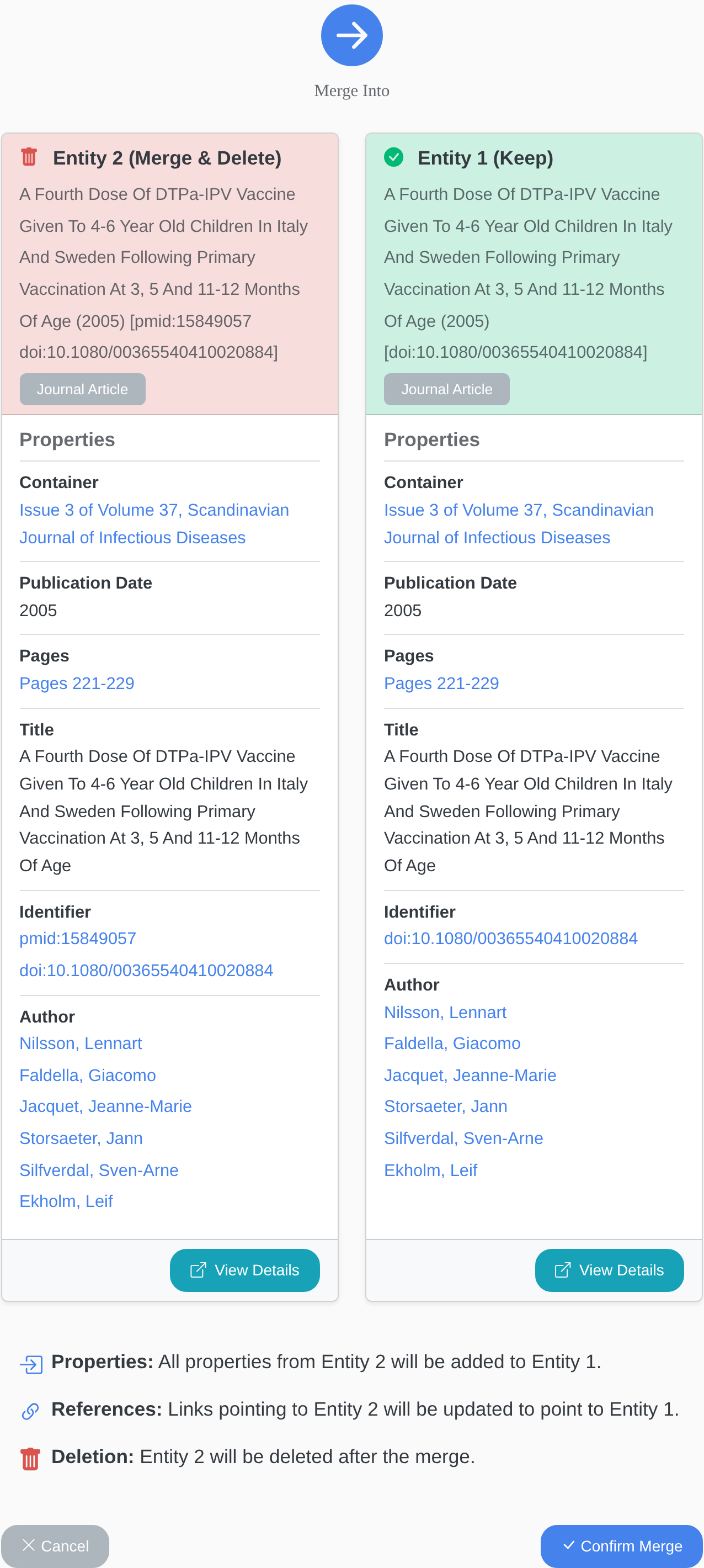Open Entity 1 Pages 221-229 link
Screen dimensions: 704x1568
coord(441,683)
